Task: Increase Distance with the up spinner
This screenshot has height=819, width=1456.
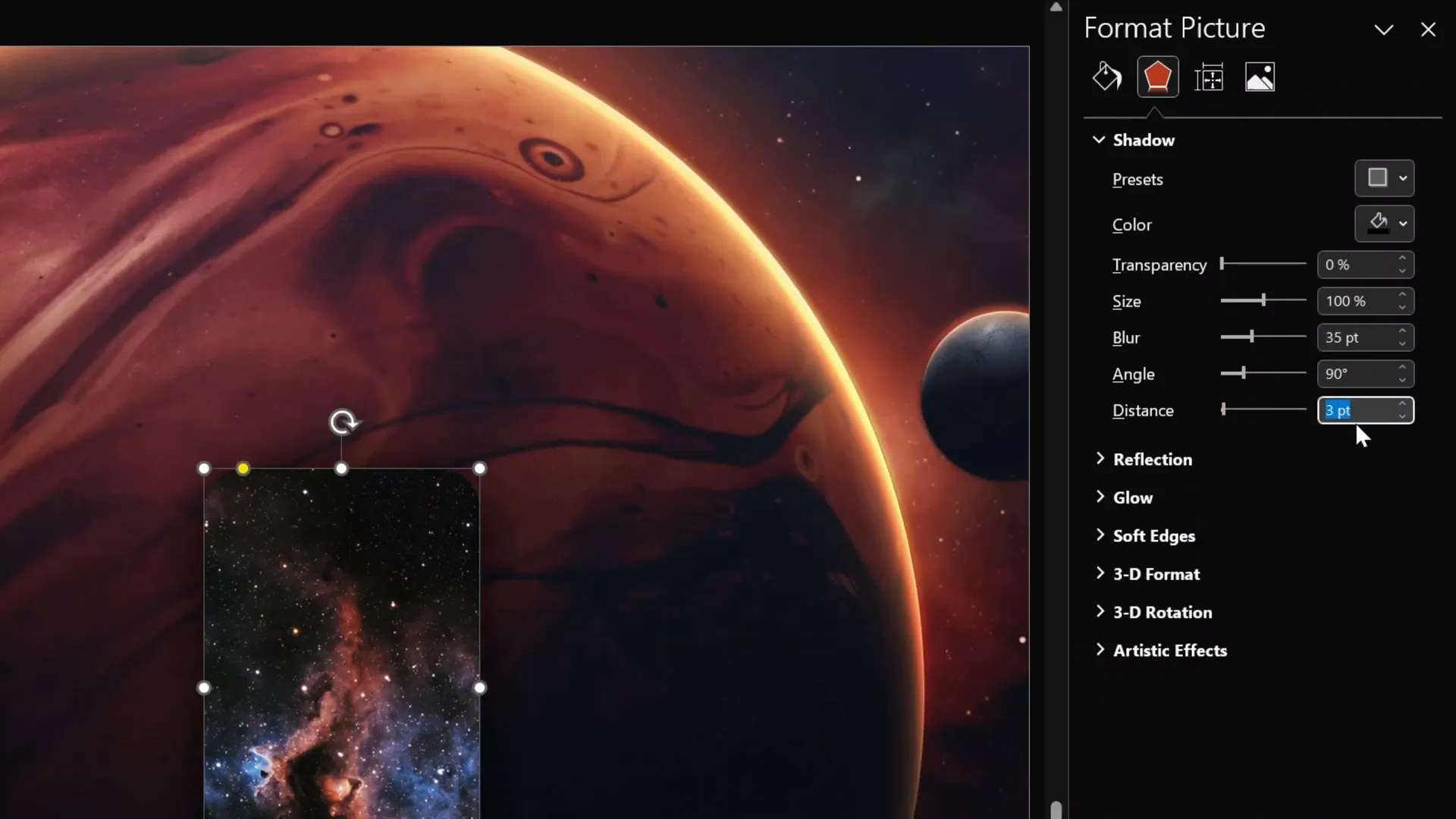Action: tap(1402, 404)
